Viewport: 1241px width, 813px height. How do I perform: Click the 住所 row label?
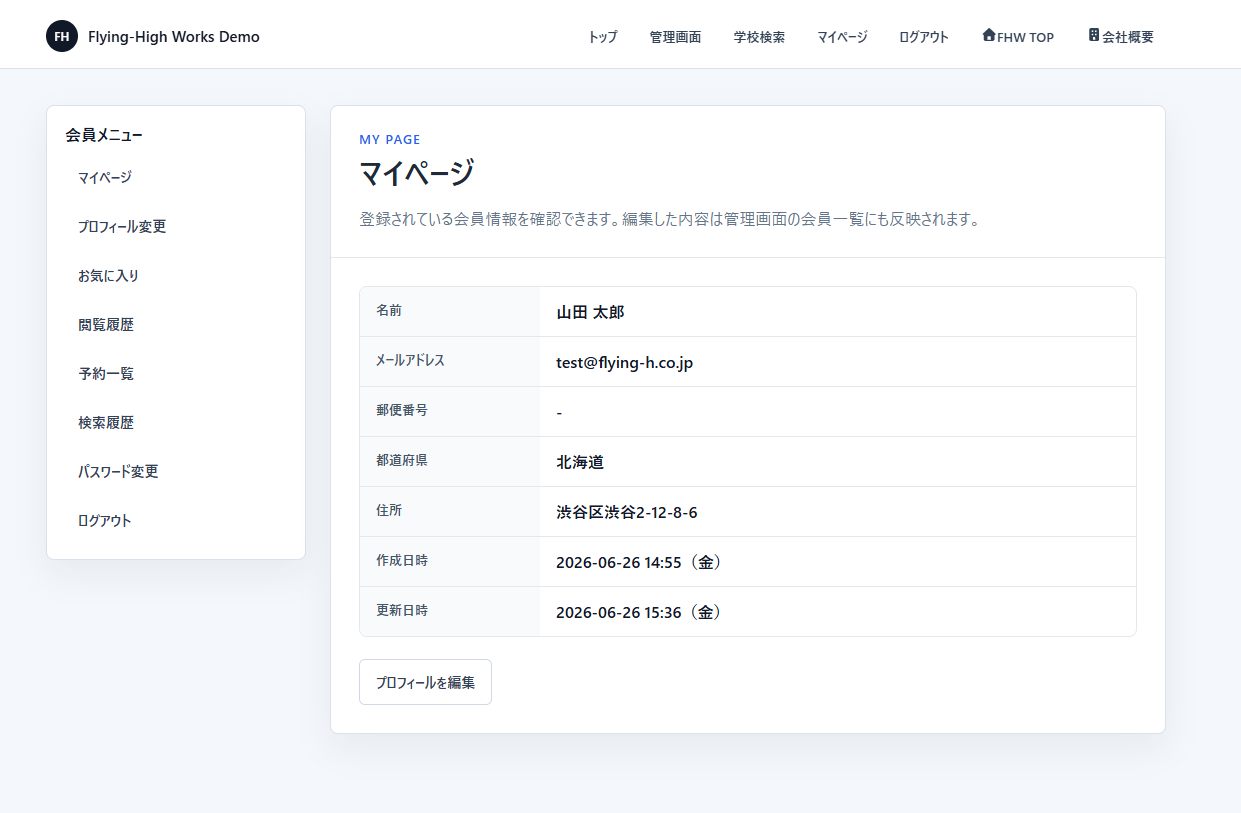[x=389, y=510]
